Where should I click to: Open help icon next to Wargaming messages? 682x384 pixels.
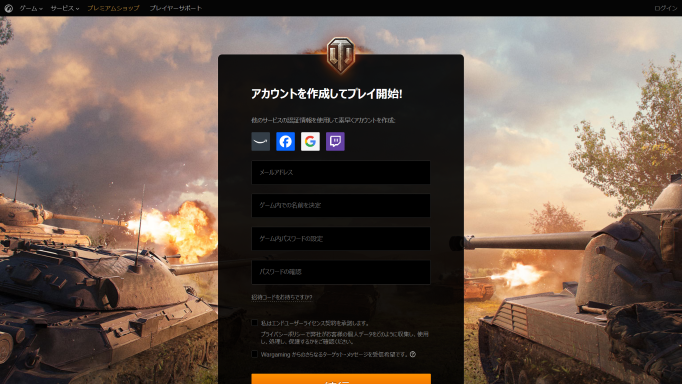[x=413, y=354]
